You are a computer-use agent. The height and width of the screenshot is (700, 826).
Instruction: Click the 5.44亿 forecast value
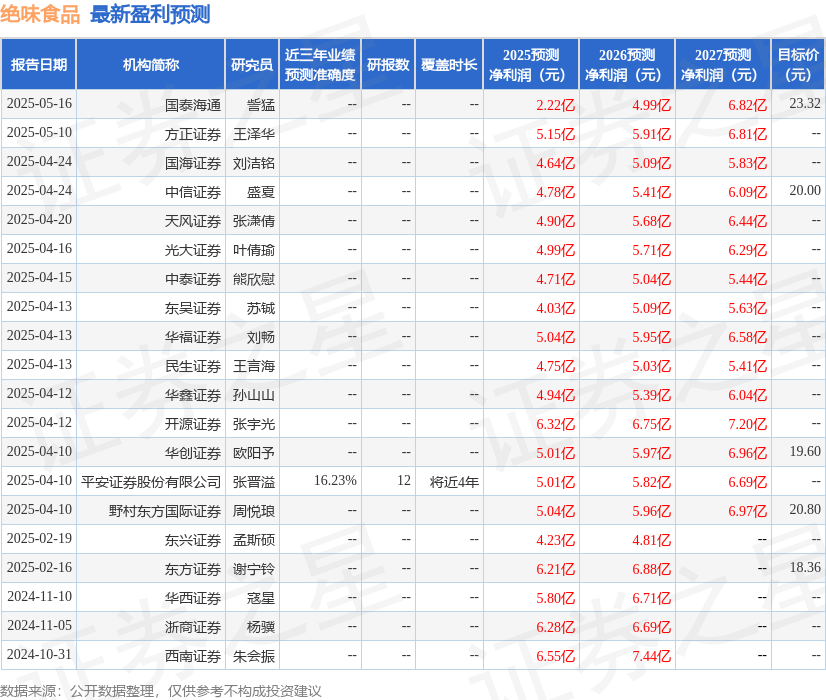[748, 279]
